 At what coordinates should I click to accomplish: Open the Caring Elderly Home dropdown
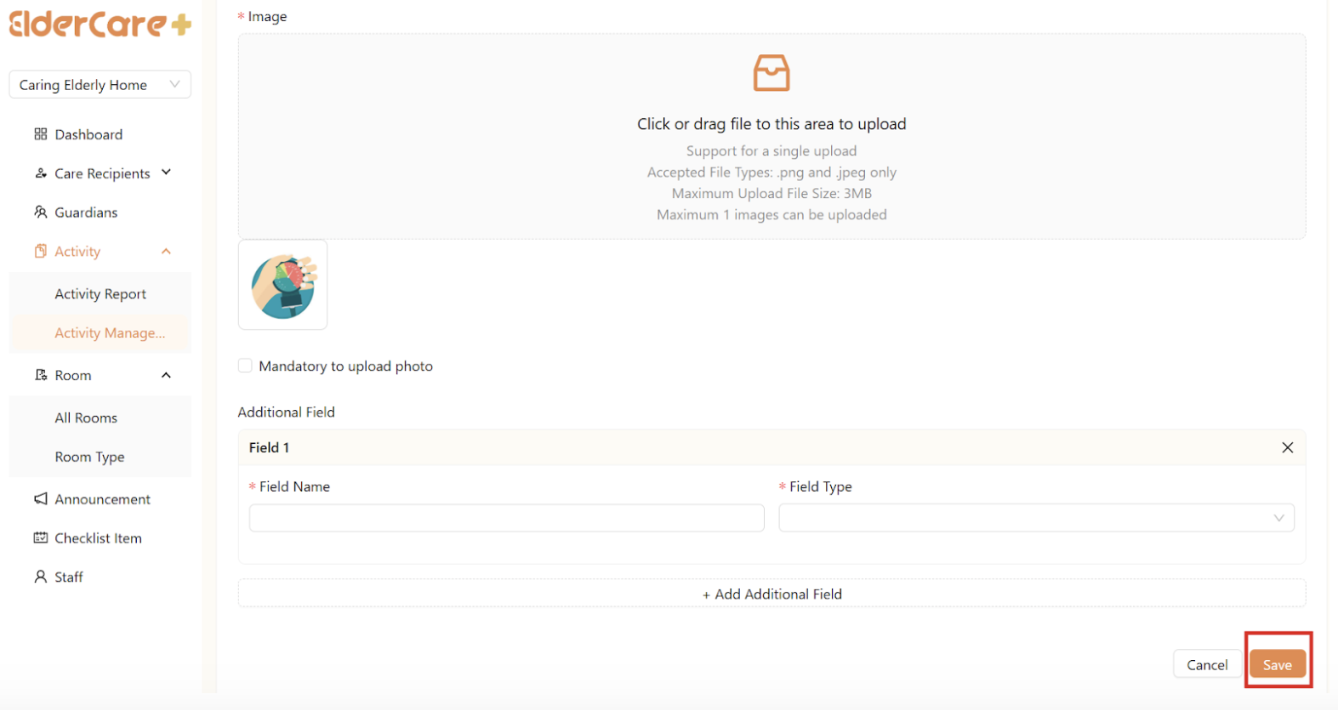[100, 85]
